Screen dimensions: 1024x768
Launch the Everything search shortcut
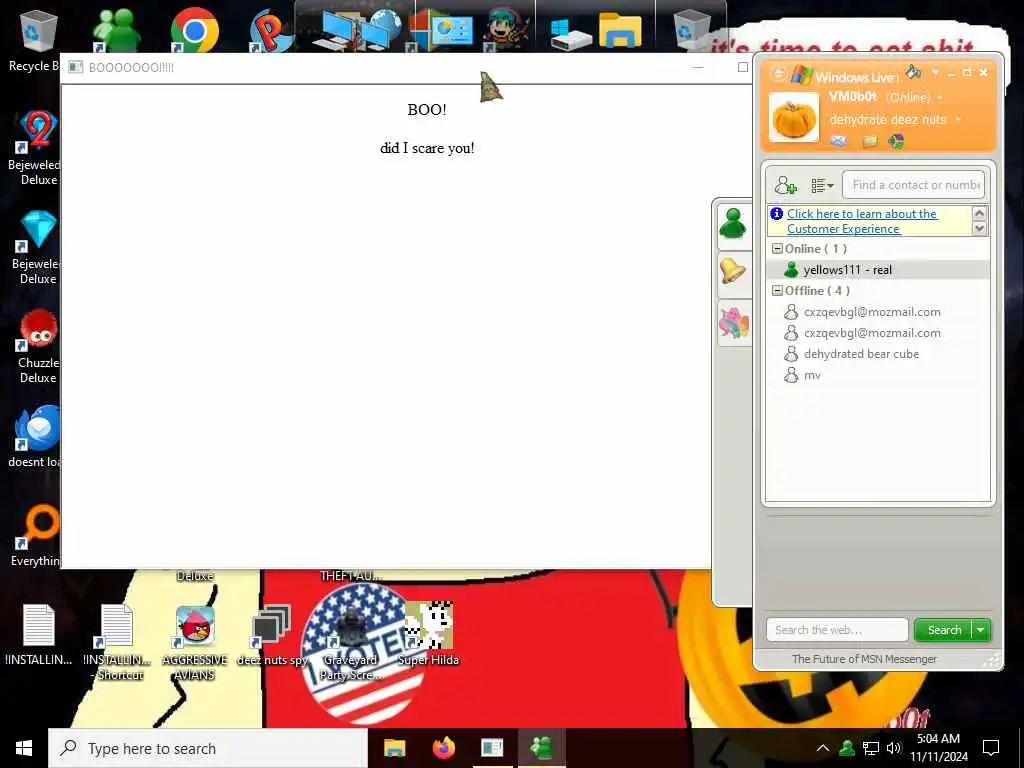tap(37, 536)
